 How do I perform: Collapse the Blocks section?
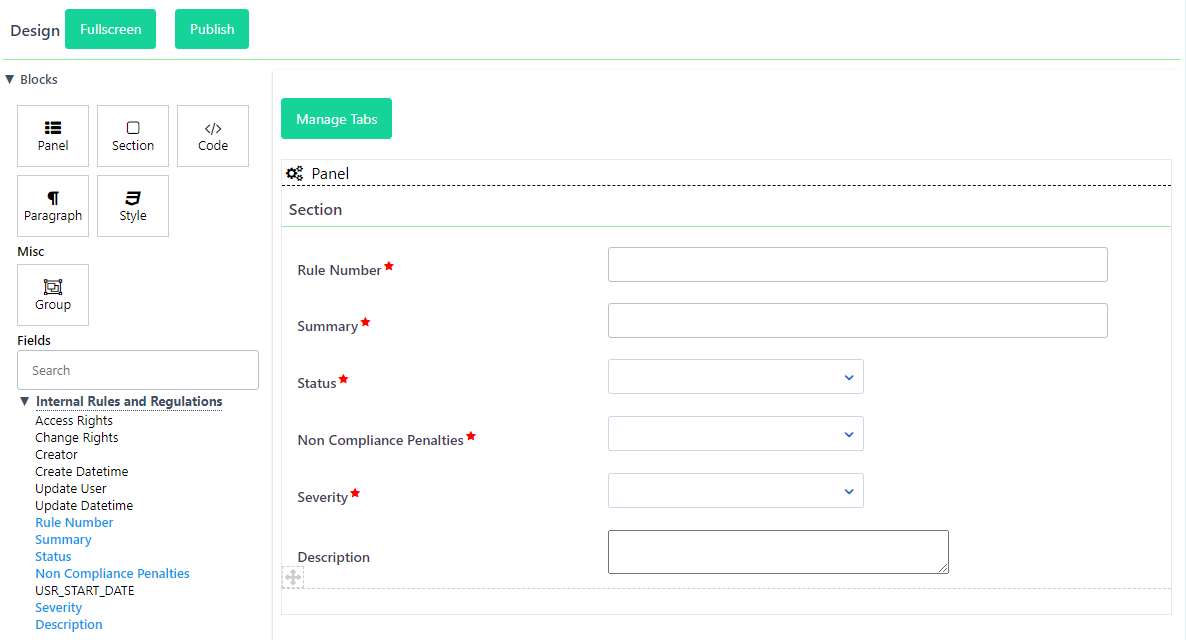pos(10,80)
